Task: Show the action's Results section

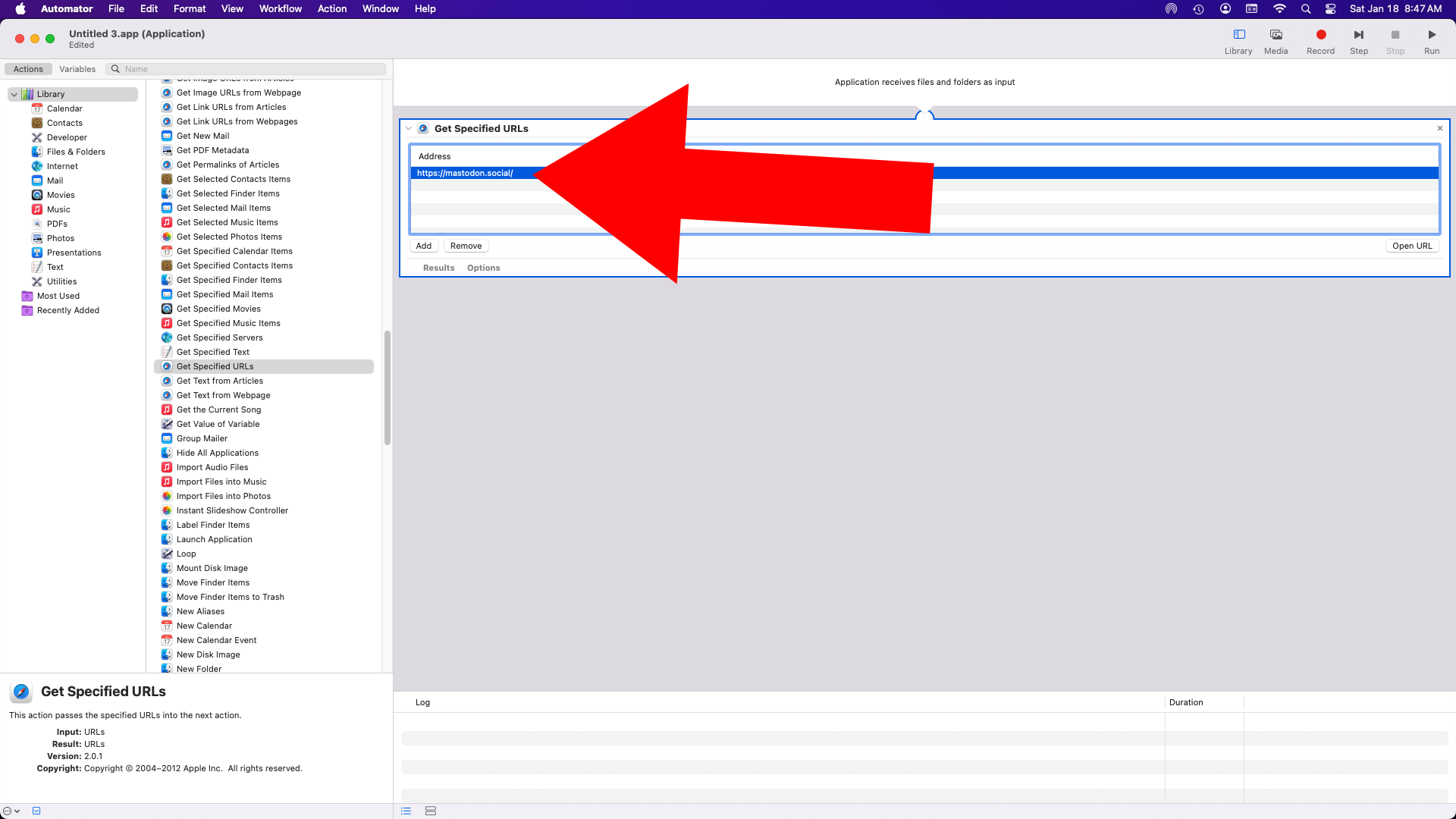Action: pyautogui.click(x=438, y=268)
